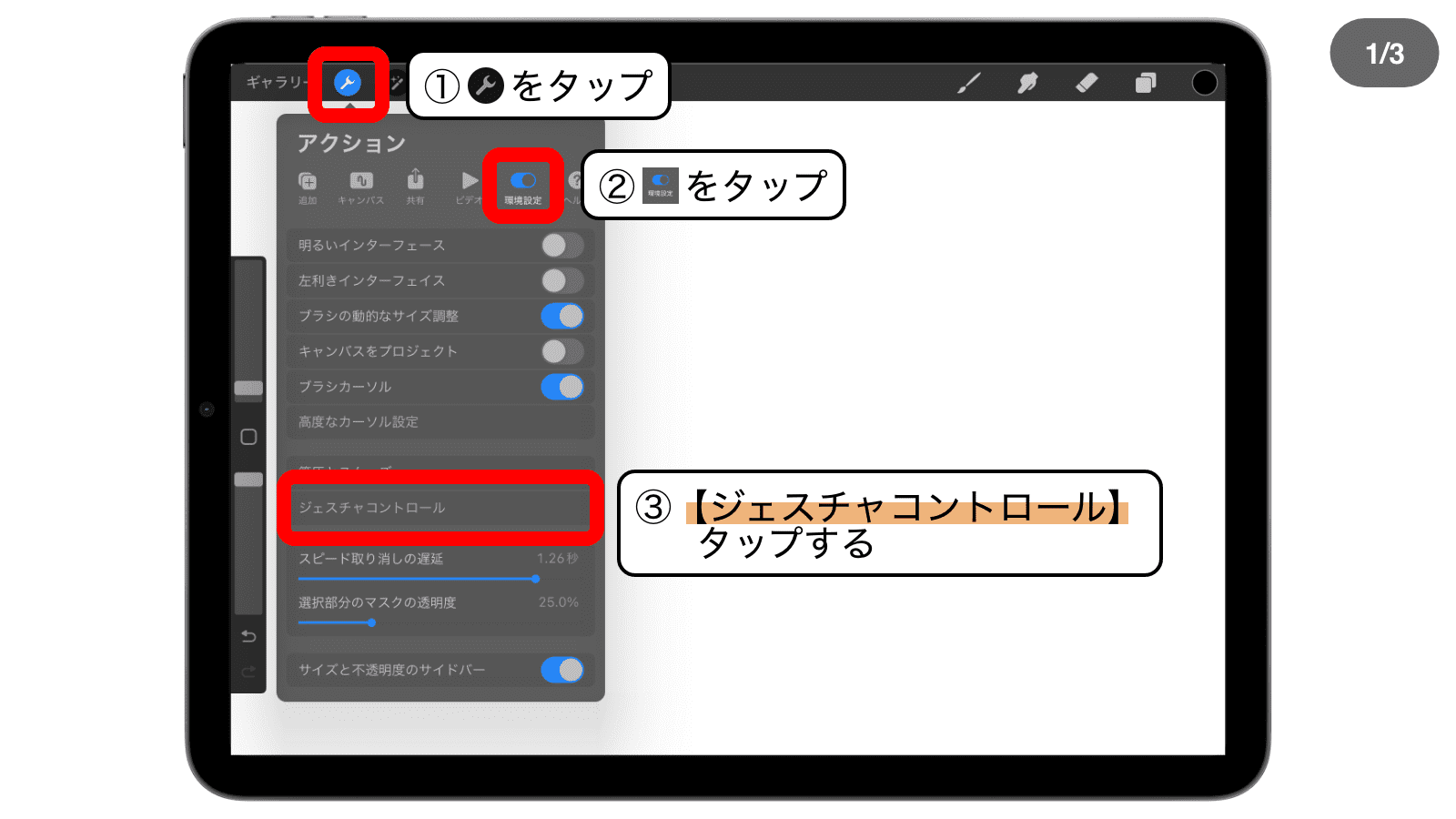Image resolution: width=1456 pixels, height=819 pixels.
Task: Tap the sidebar undo arrow
Action: 248,636
